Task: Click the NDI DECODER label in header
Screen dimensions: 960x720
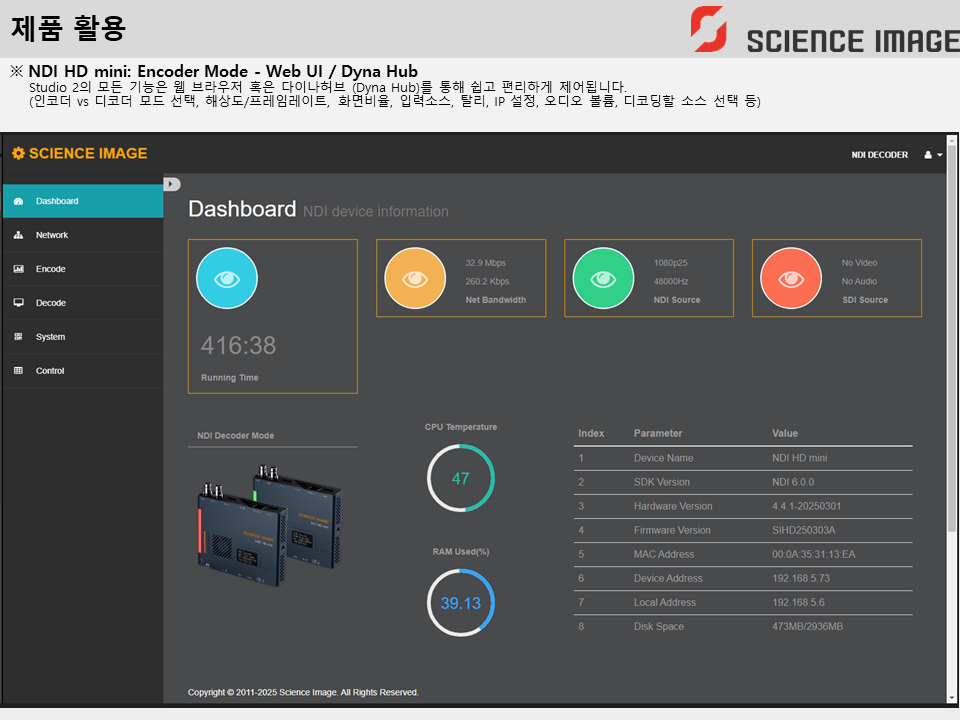Action: coord(879,155)
